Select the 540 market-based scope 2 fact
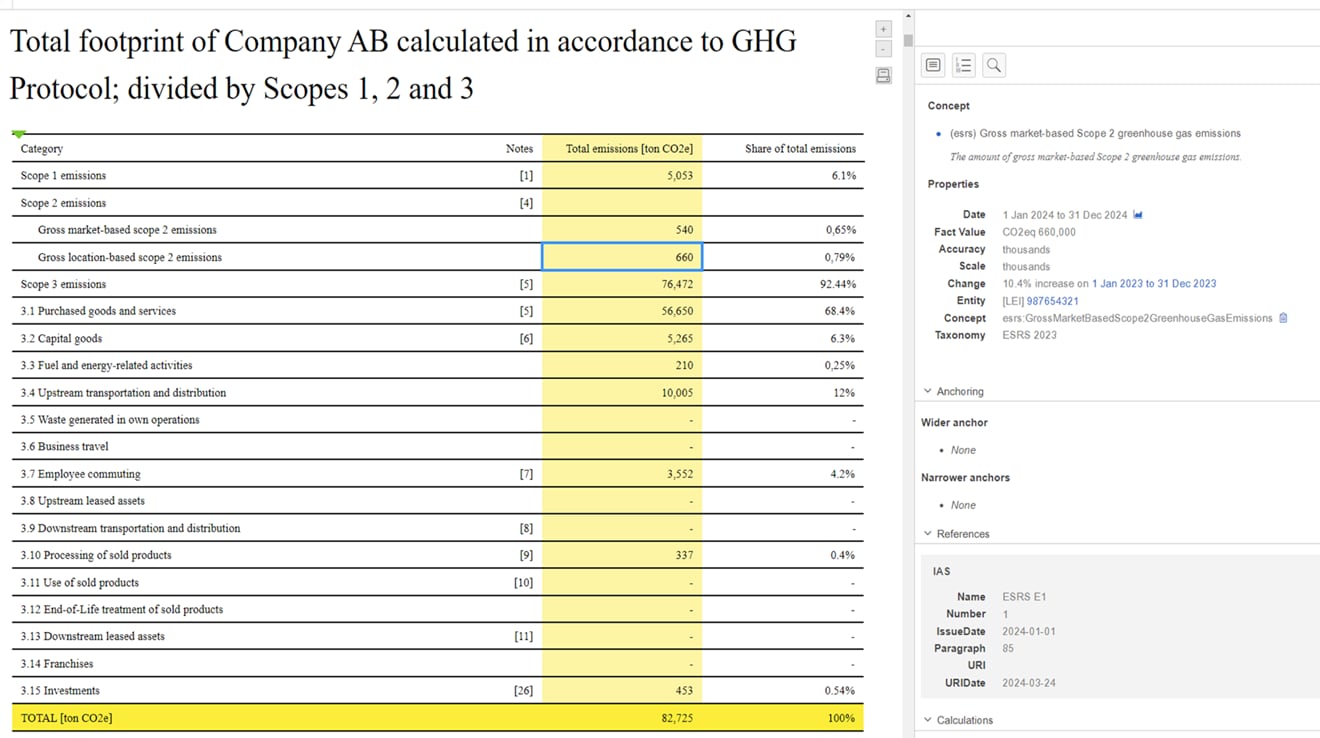Image resolution: width=1320 pixels, height=738 pixels. 622,230
